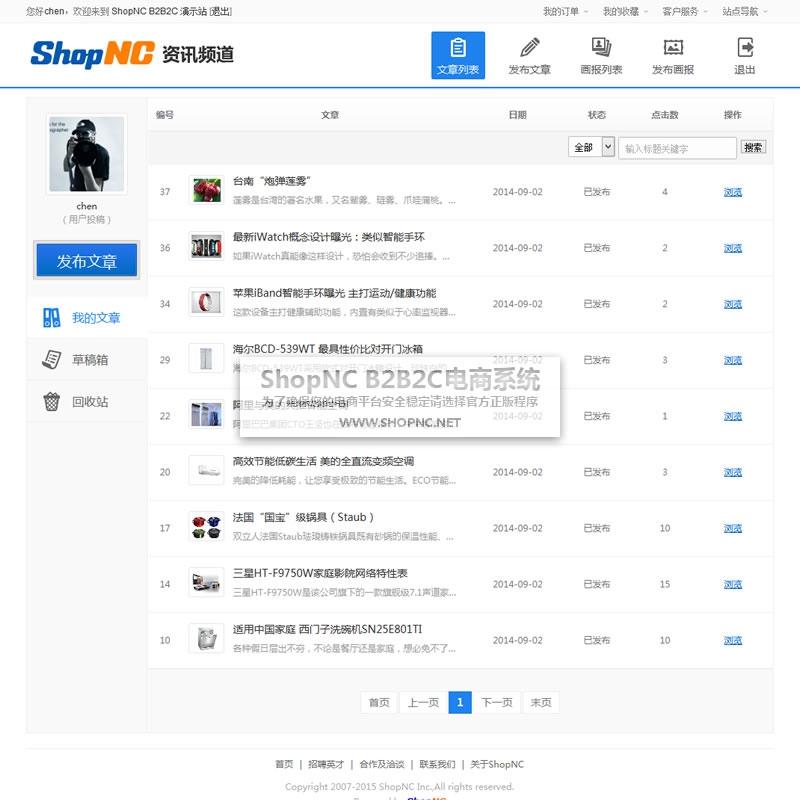
Task: Open the 文章列表 article list icon
Action: point(458,55)
